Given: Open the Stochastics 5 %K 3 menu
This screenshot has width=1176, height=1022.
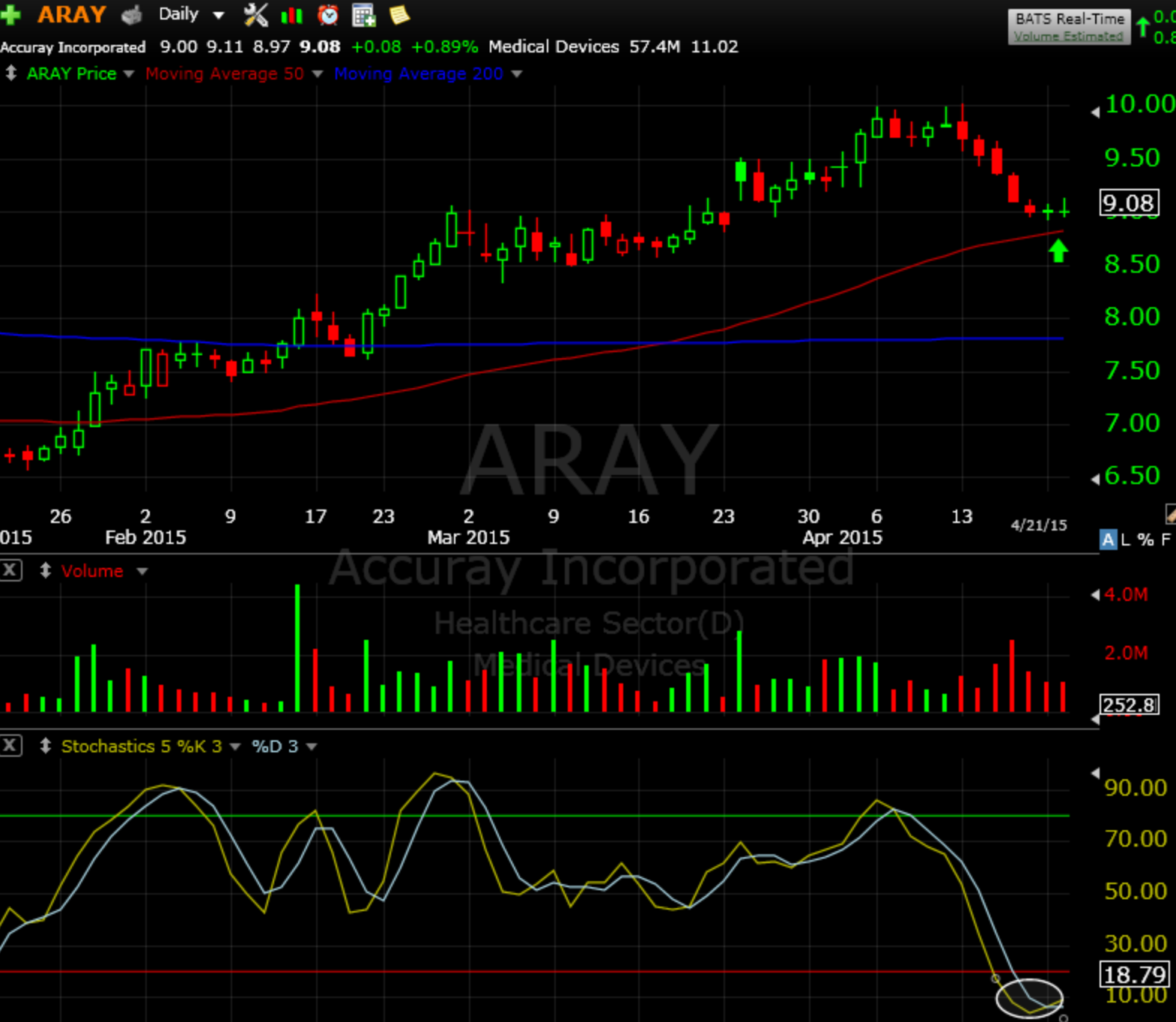Looking at the screenshot, I should [x=142, y=746].
